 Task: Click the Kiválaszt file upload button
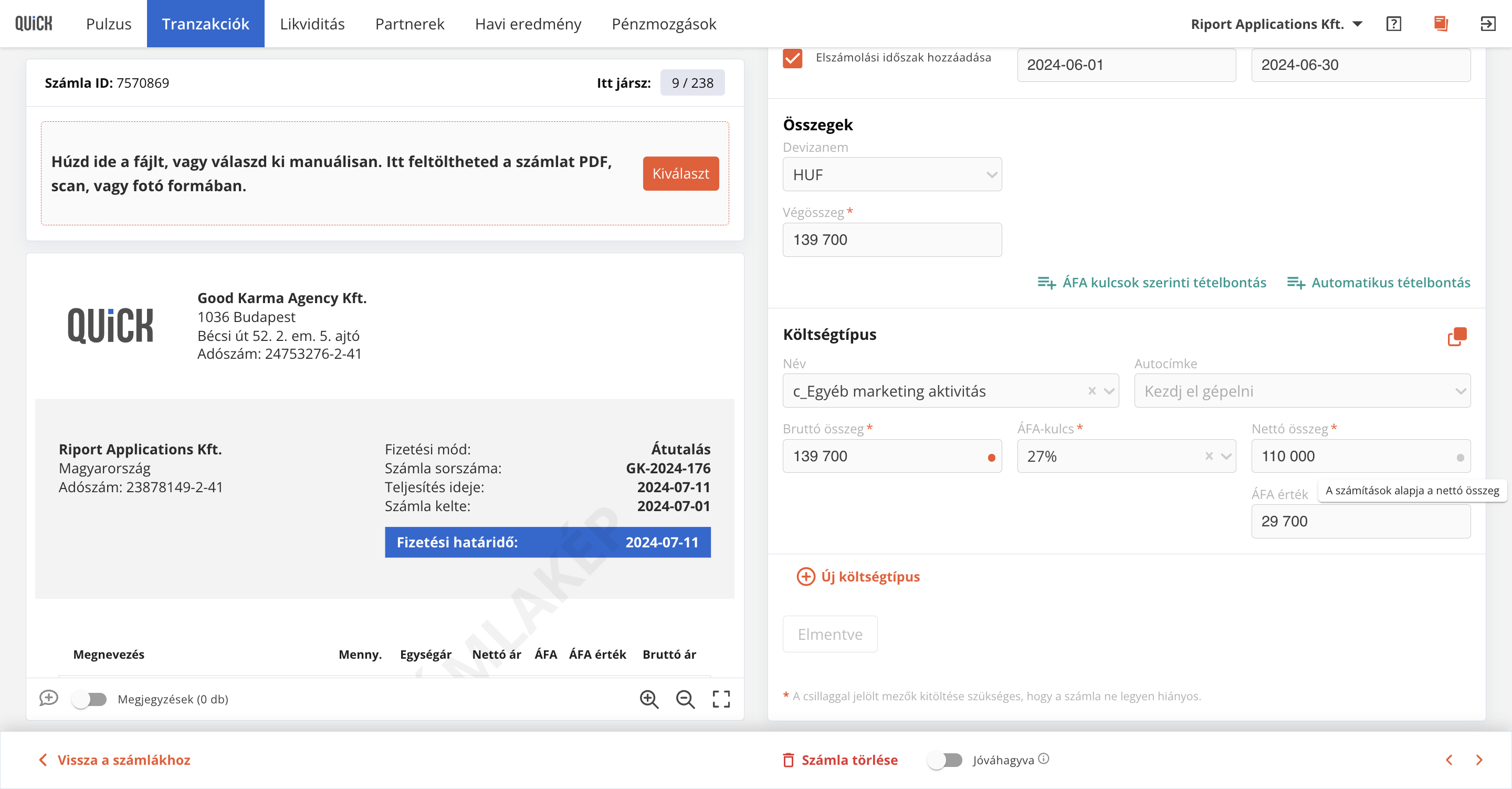click(x=681, y=173)
